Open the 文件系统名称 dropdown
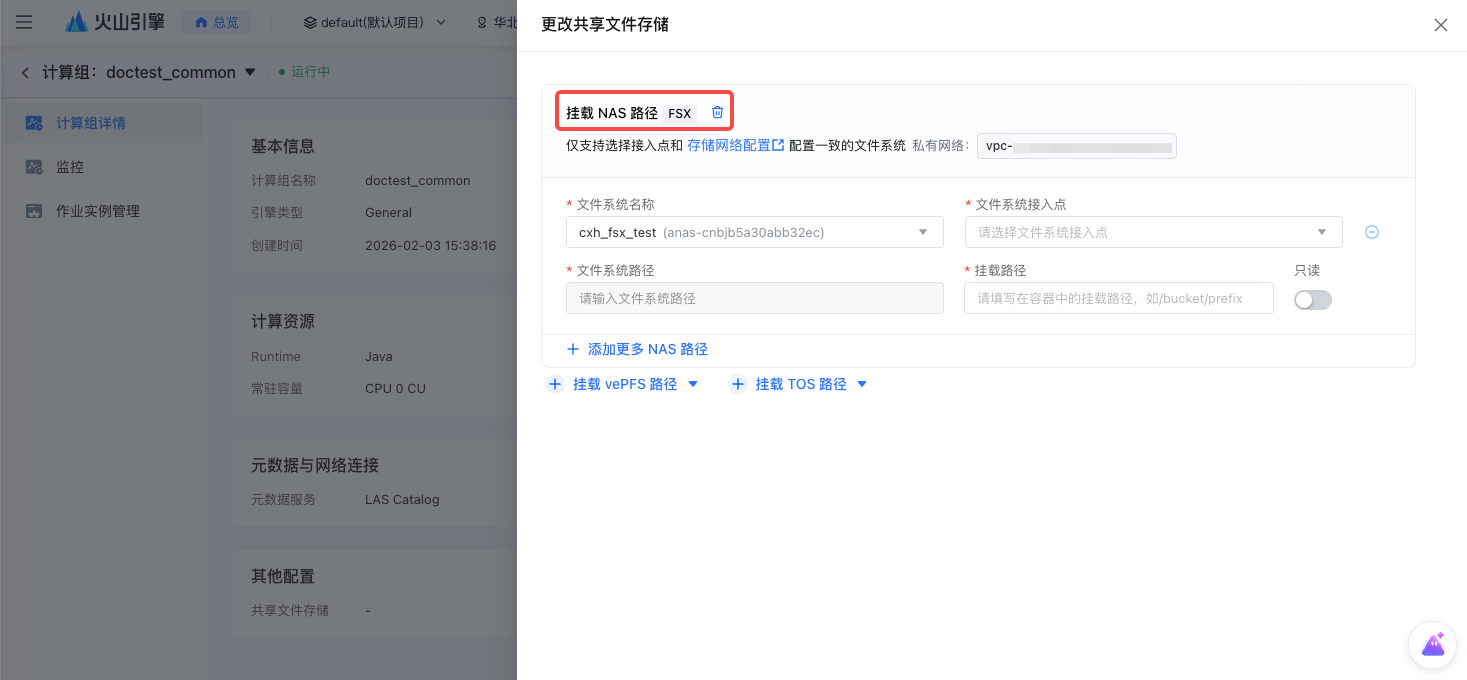This screenshot has height=680, width=1467. (x=754, y=232)
